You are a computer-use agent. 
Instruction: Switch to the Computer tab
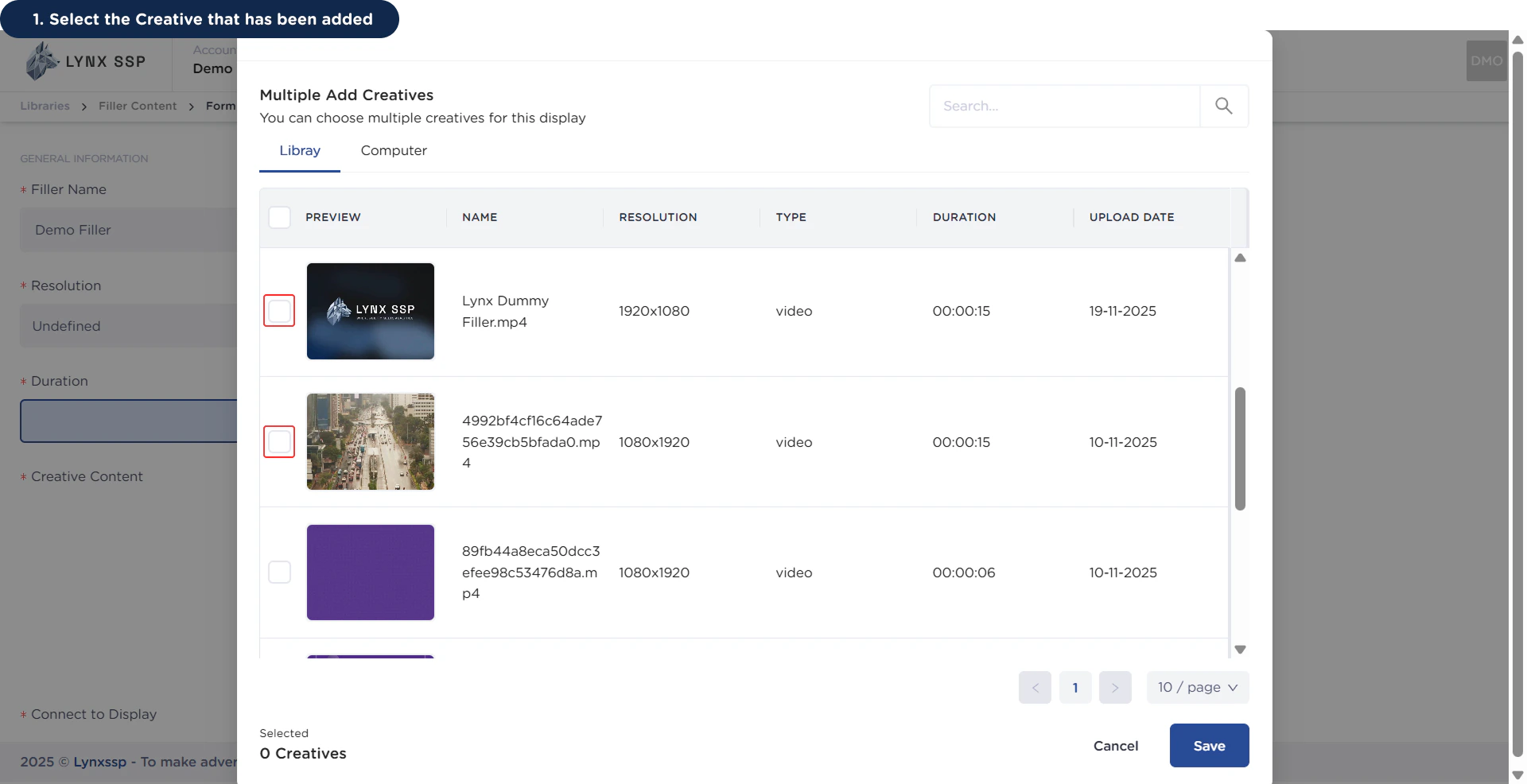pyautogui.click(x=393, y=151)
